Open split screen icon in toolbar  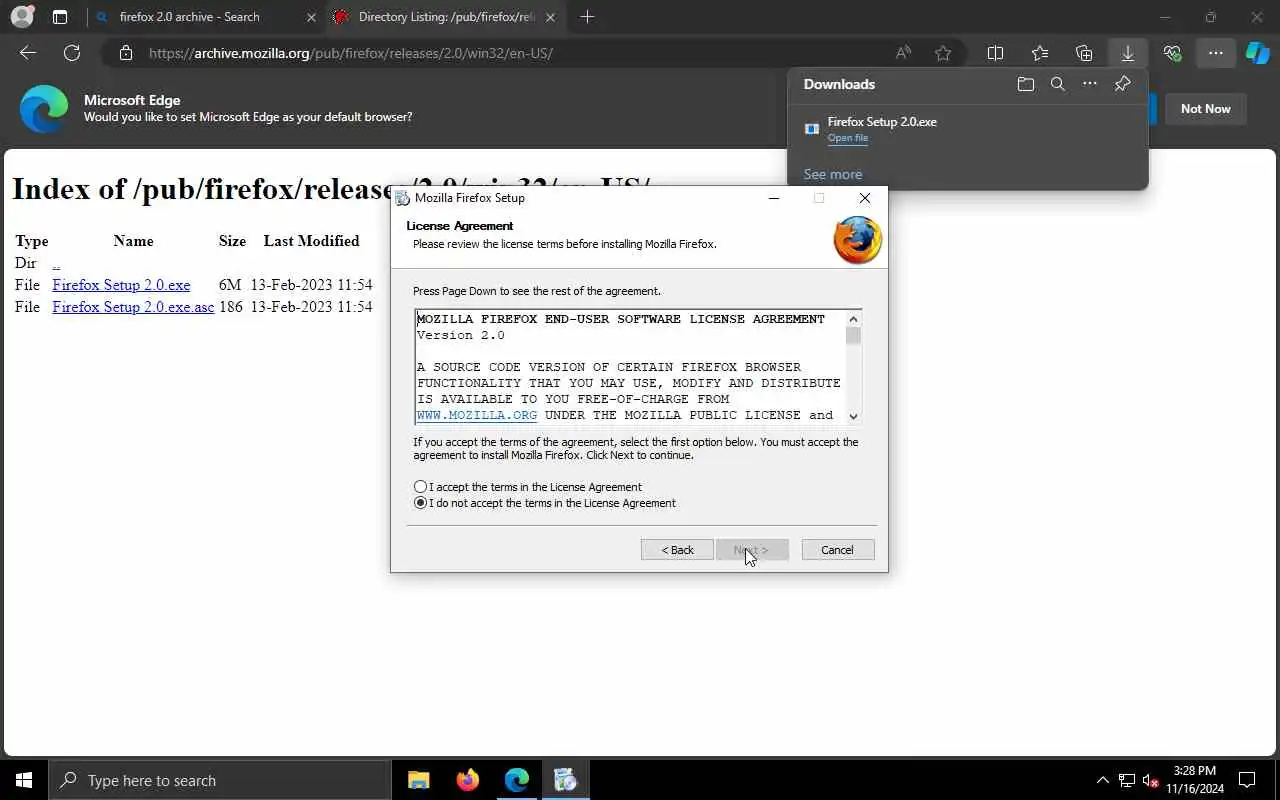point(995,53)
